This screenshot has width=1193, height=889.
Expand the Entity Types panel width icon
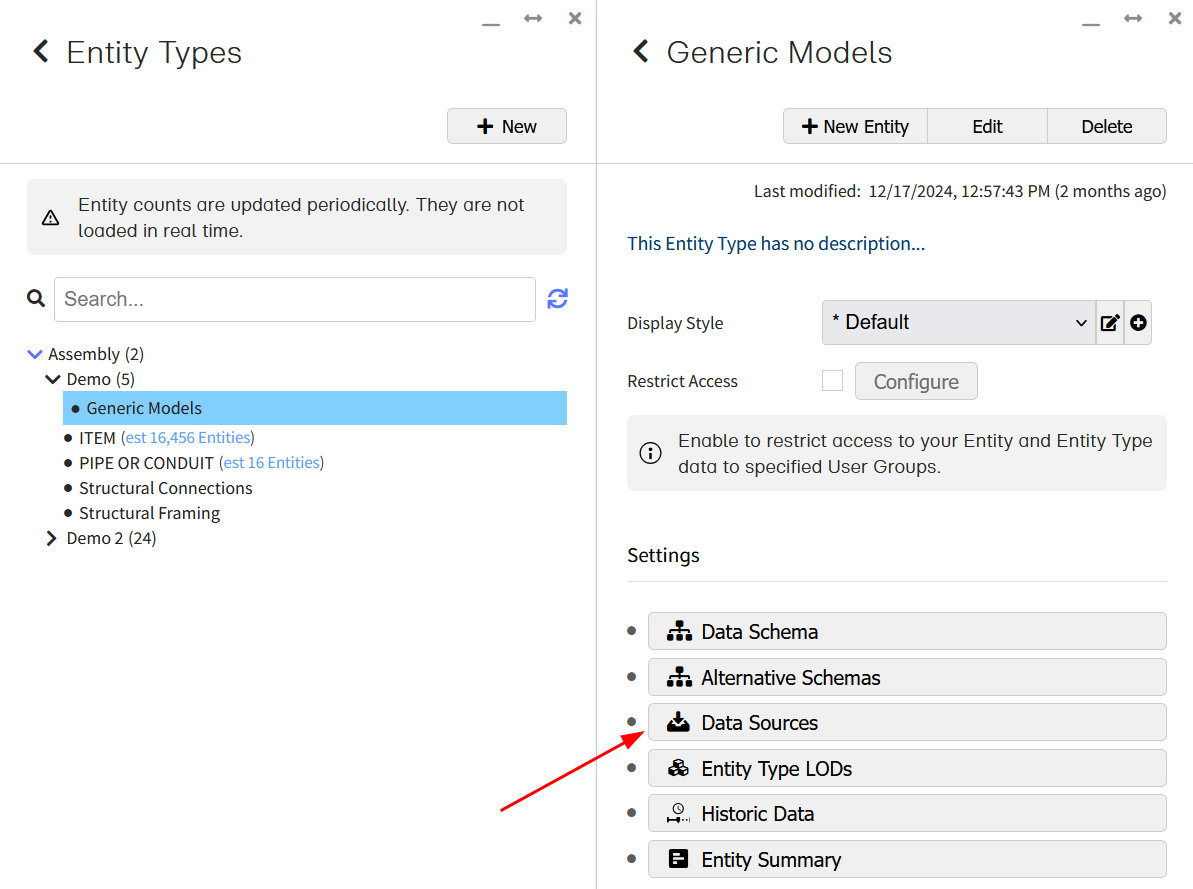(533, 19)
